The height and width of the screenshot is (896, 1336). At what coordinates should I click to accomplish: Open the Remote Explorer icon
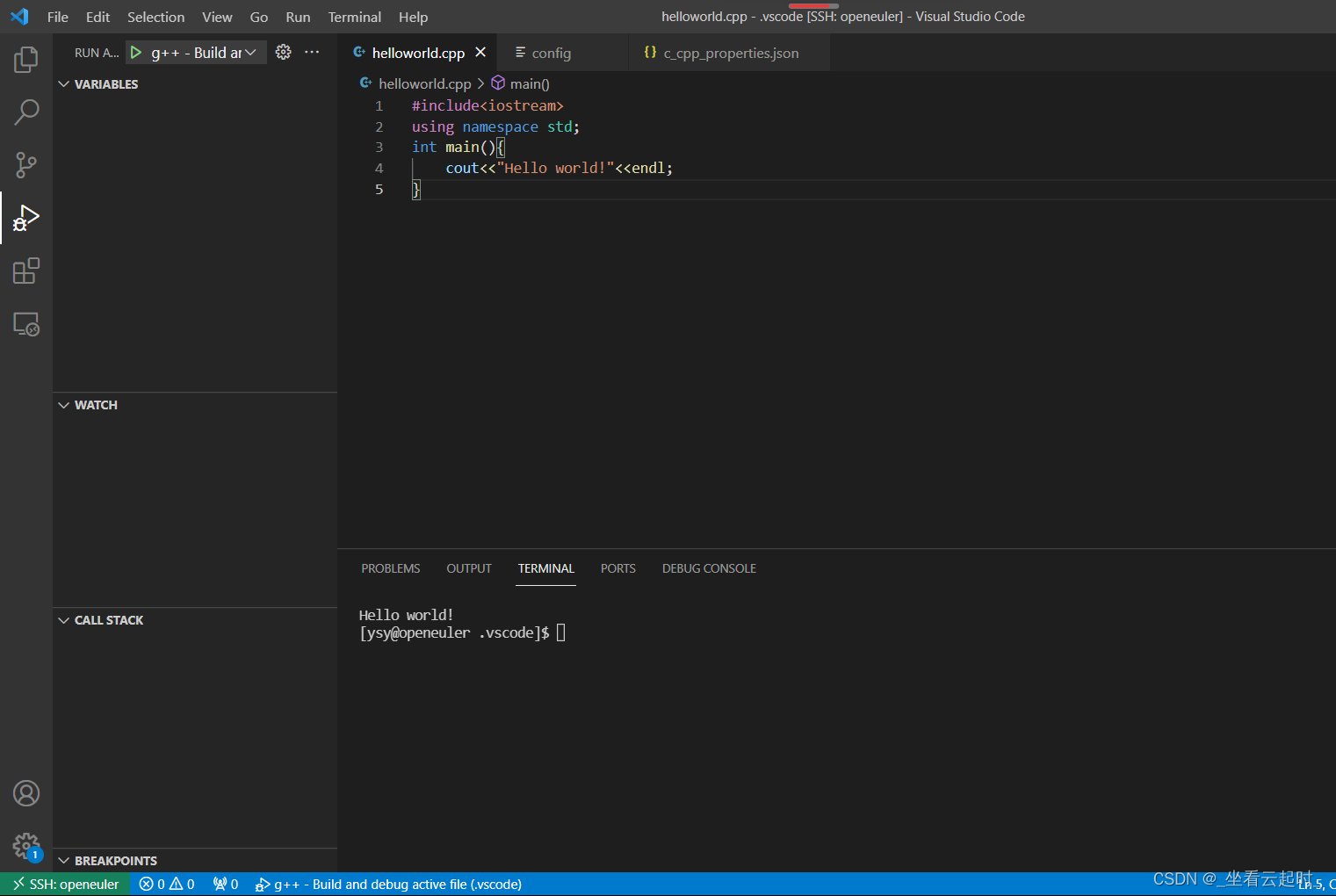[25, 323]
